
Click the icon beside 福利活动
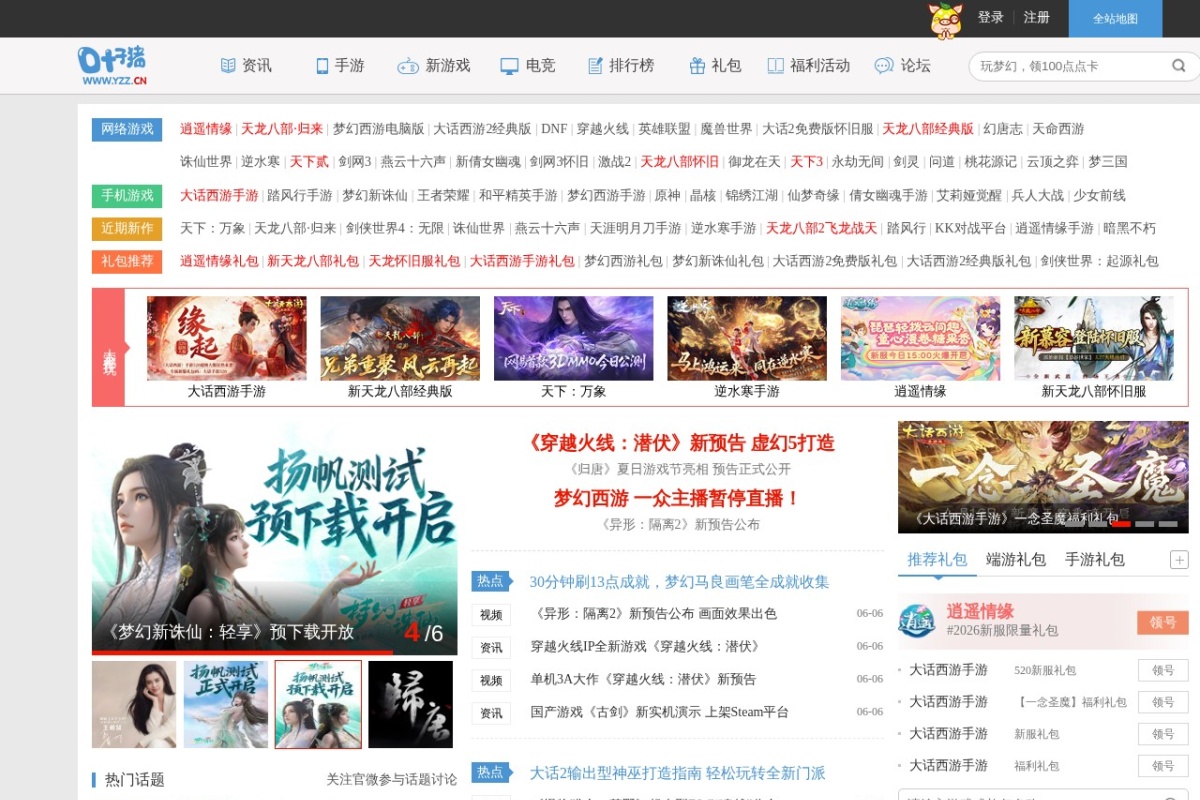click(x=776, y=66)
